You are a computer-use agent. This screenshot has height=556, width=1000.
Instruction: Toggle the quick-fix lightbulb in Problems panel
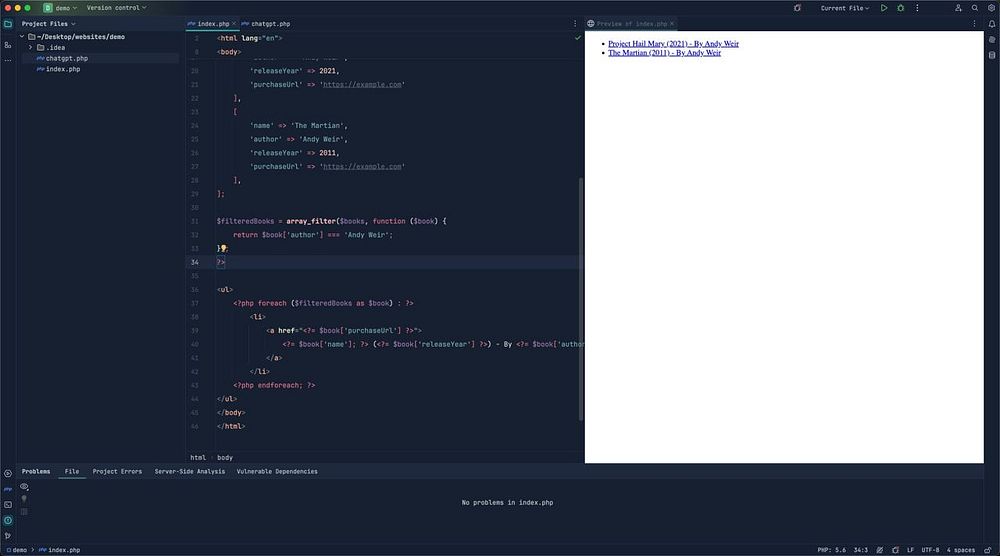point(24,499)
